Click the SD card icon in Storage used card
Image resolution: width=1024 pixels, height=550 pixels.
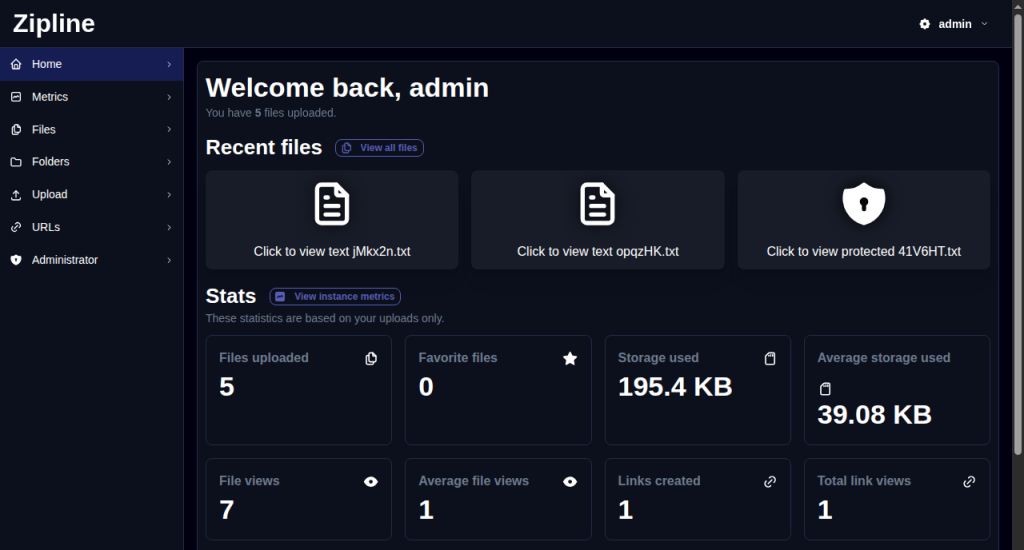[770, 359]
